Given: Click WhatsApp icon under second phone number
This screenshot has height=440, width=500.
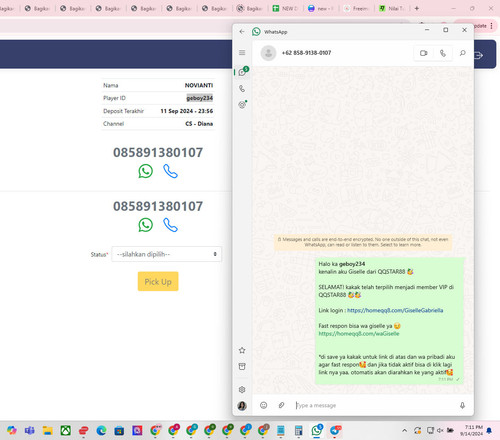Looking at the screenshot, I should 146,225.
